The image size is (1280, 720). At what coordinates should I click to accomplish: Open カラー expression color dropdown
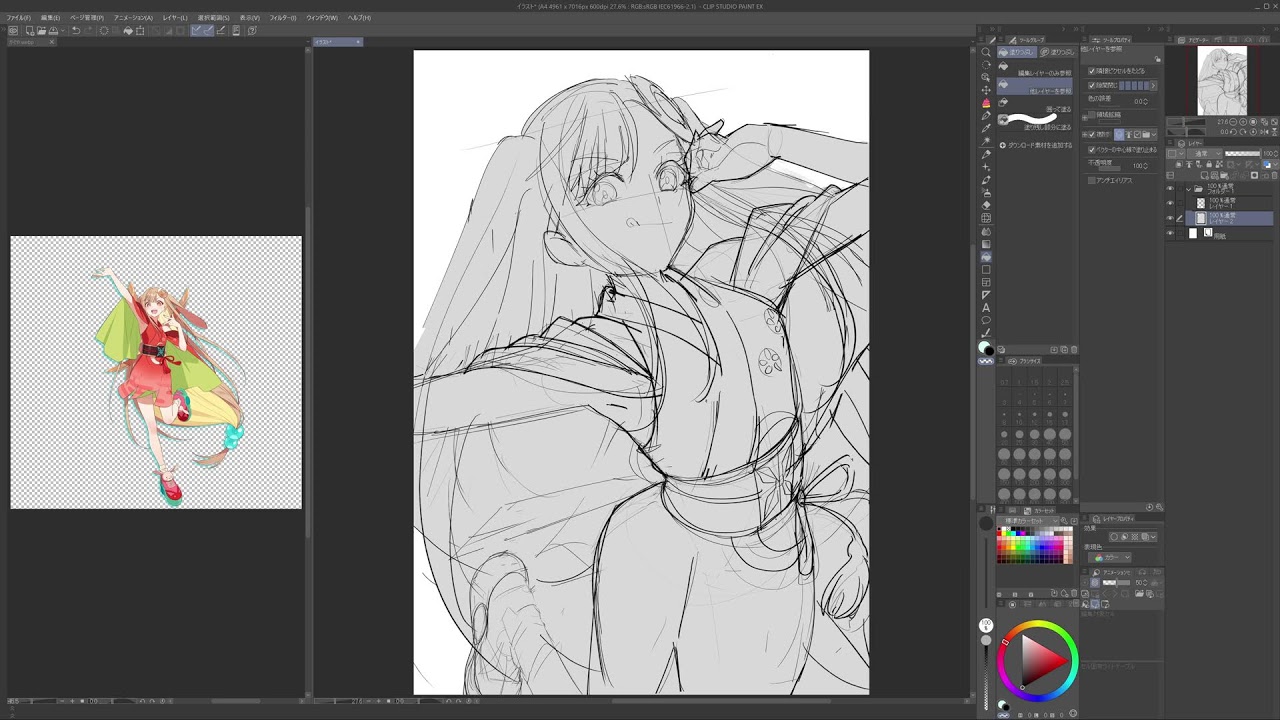[x=1110, y=558]
